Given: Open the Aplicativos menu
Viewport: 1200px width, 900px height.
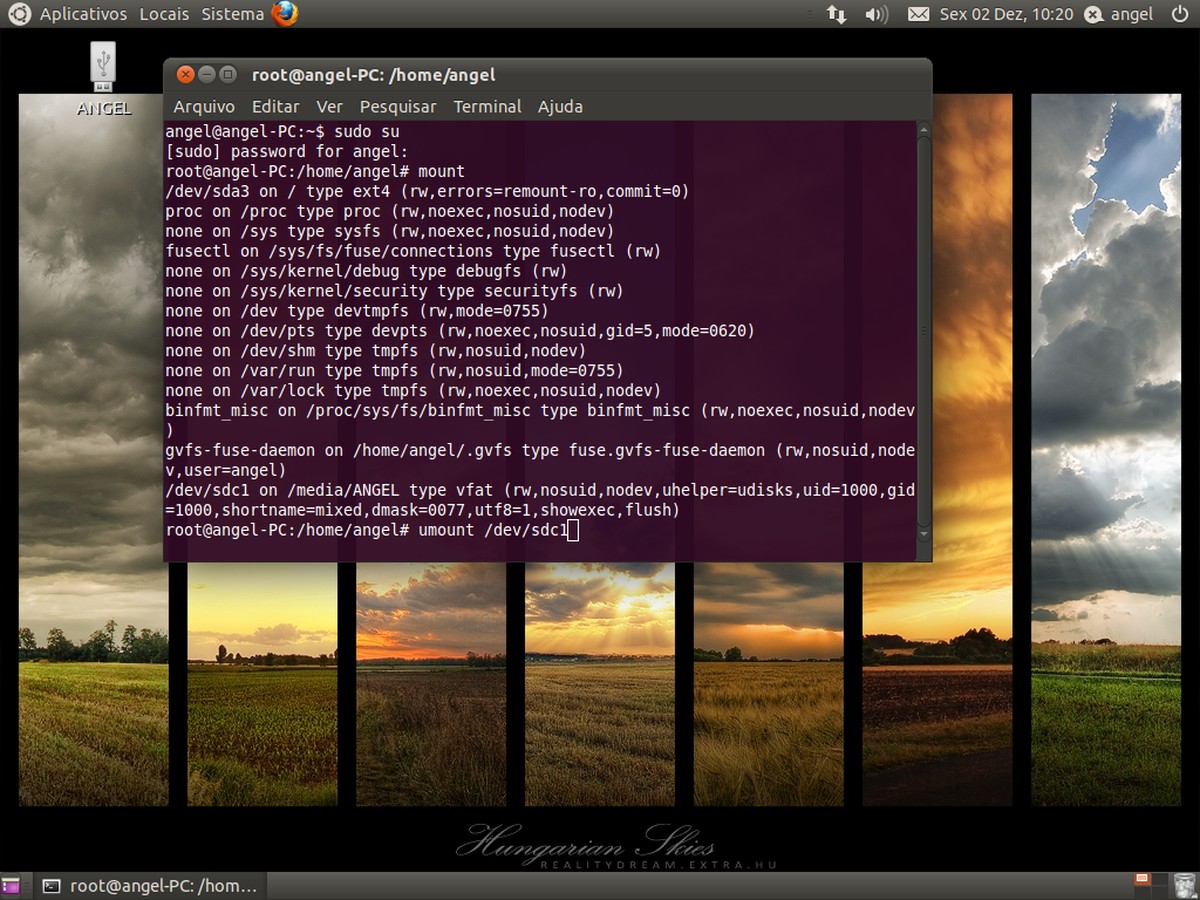Looking at the screenshot, I should tap(83, 14).
